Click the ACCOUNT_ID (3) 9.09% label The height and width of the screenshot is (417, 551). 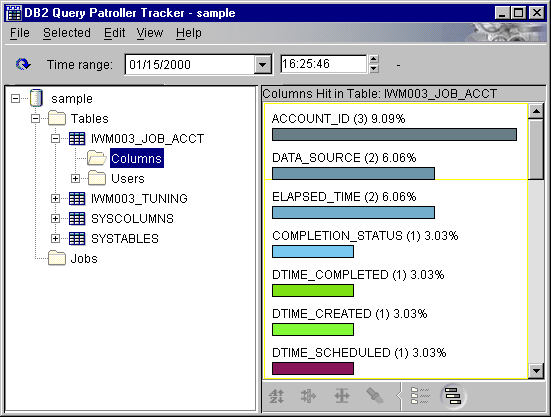338,119
